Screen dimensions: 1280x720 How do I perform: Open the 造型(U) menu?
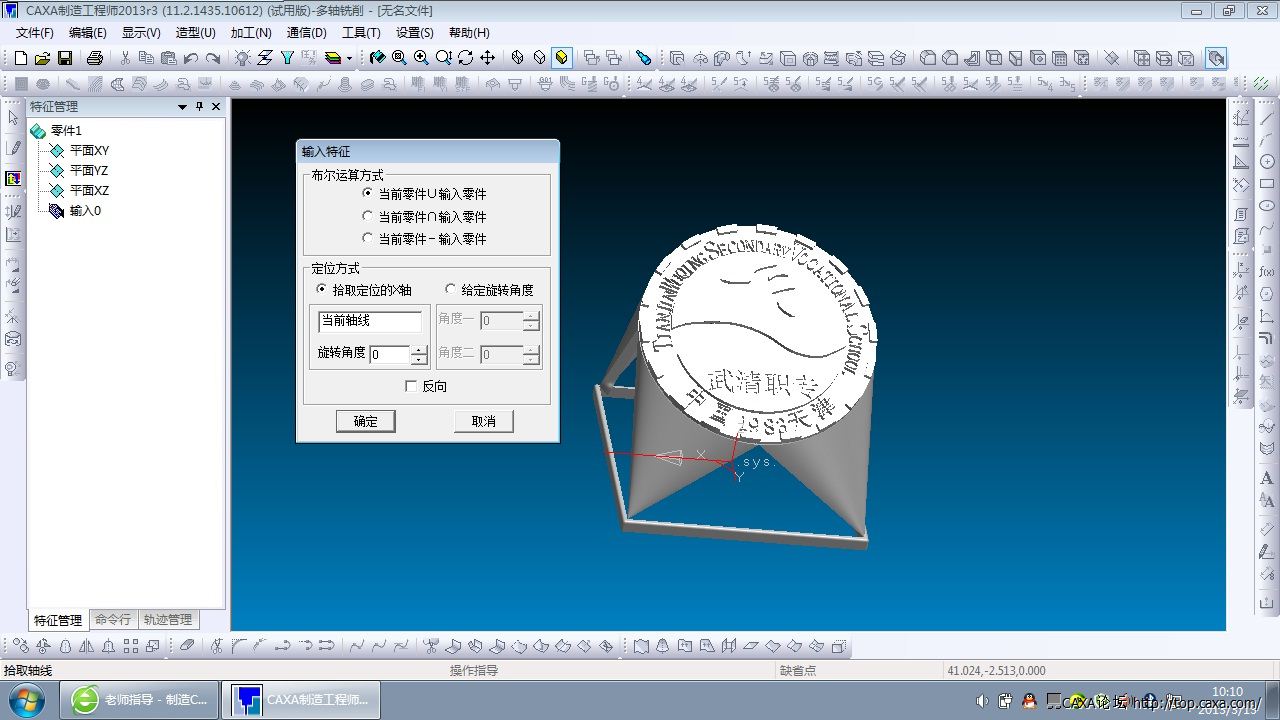[x=196, y=33]
